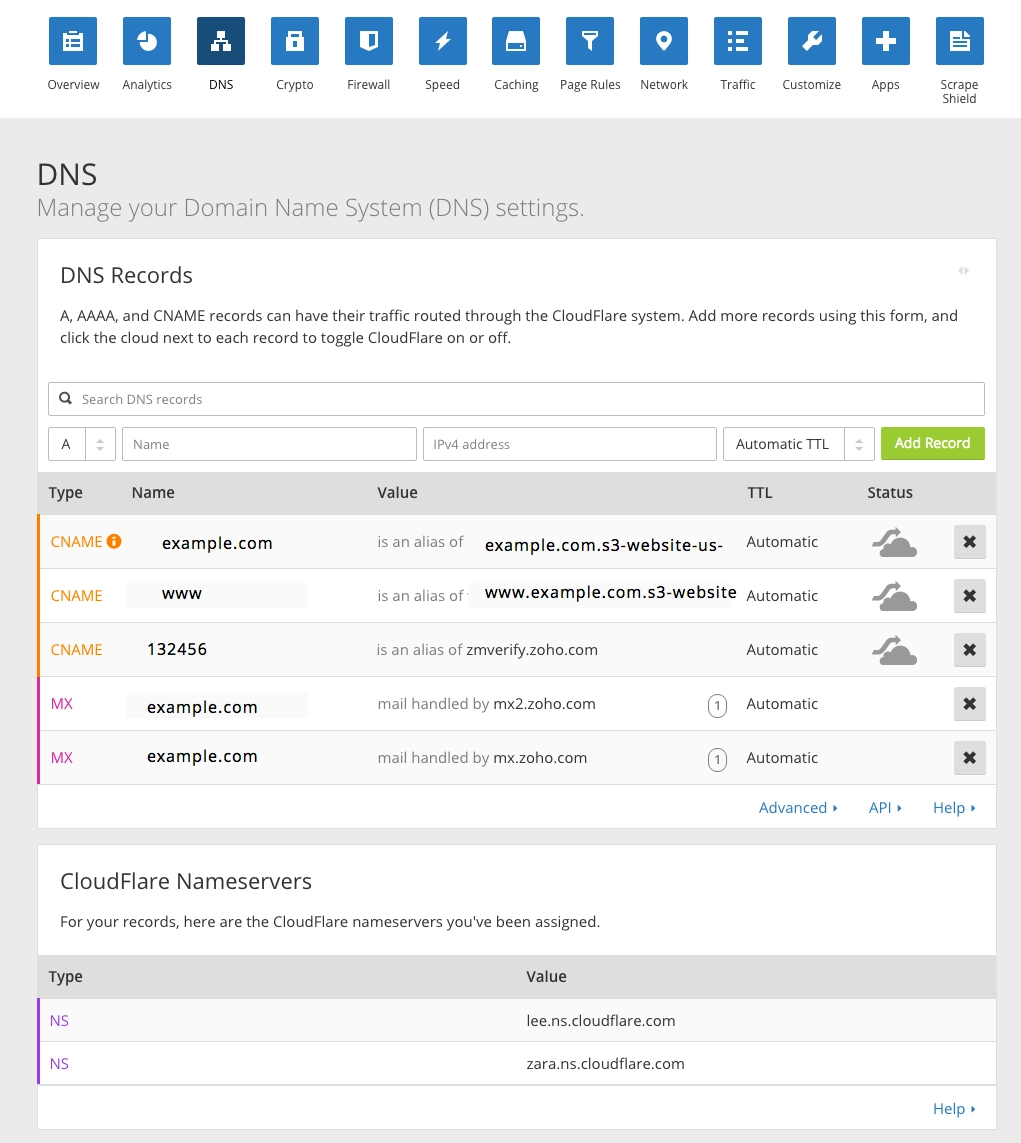Expand the Advanced options link
Viewport: 1021px width, 1143px height.
[798, 808]
